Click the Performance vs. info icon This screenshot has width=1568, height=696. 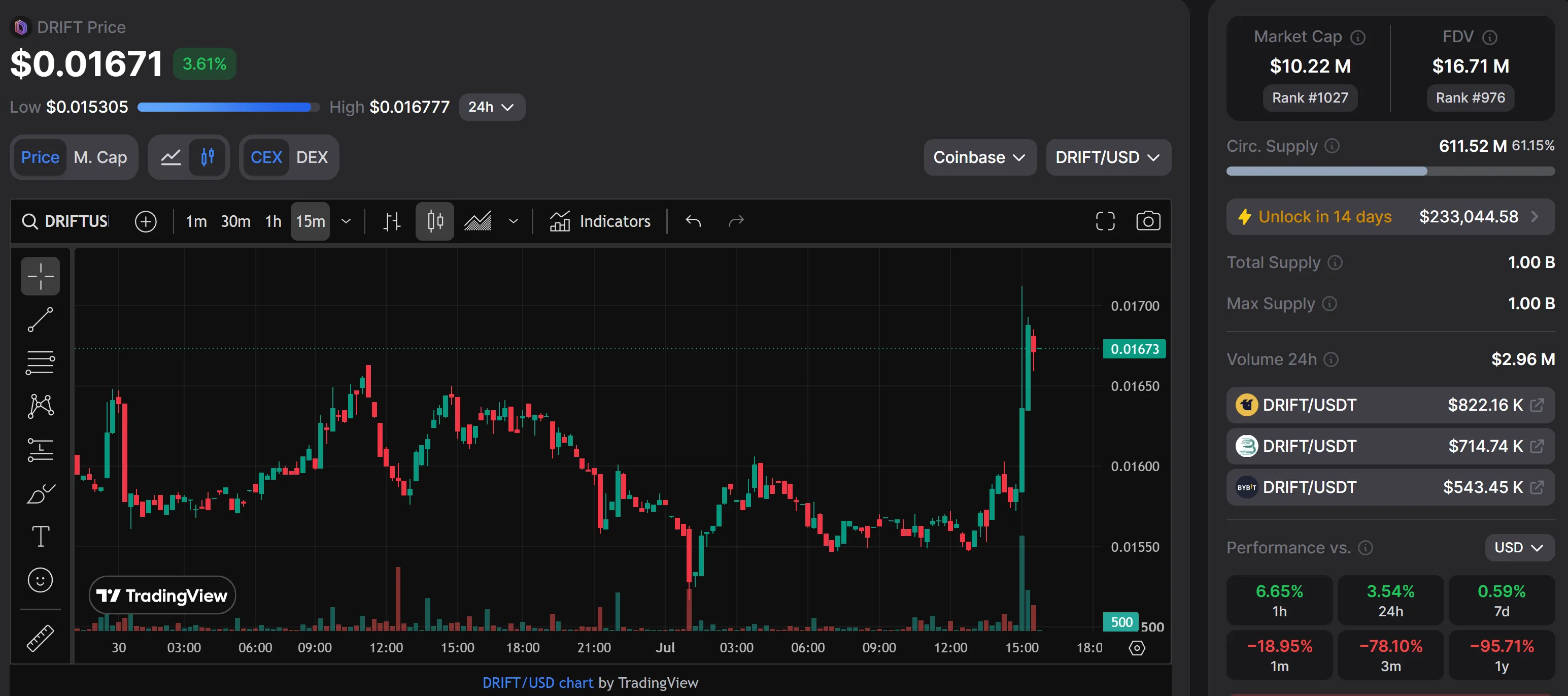pos(1366,548)
